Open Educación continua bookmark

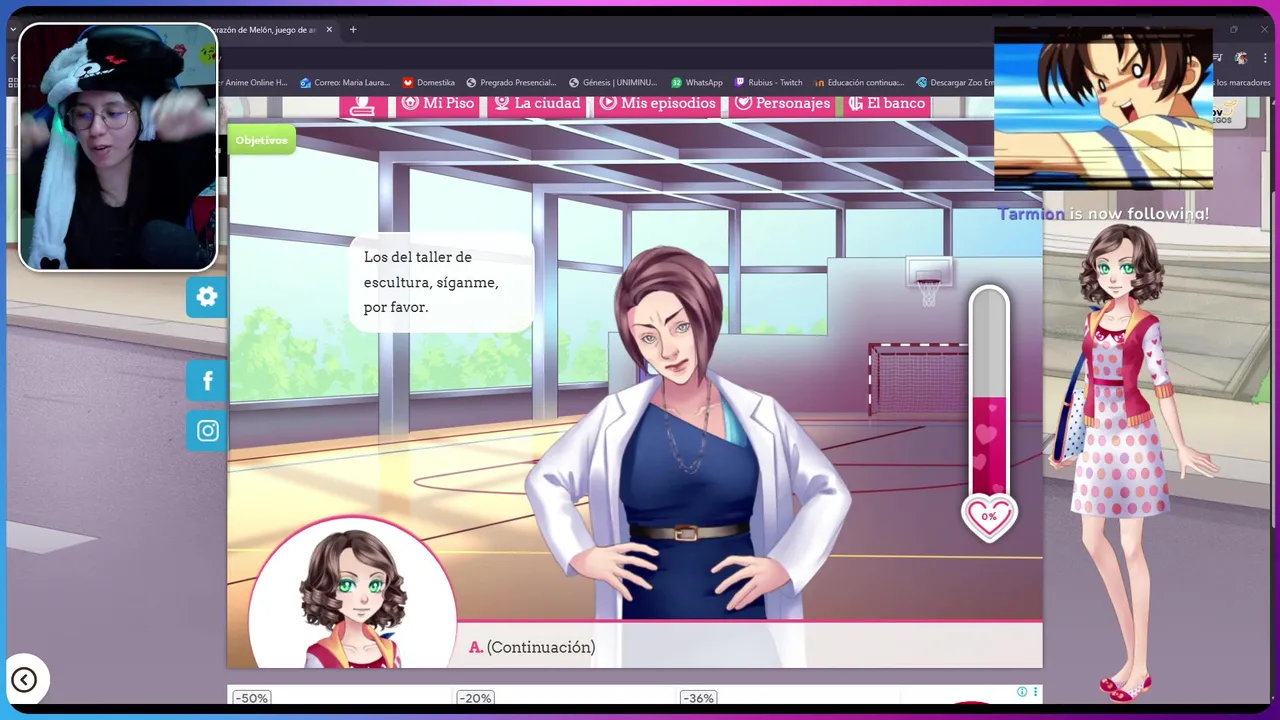coord(859,83)
